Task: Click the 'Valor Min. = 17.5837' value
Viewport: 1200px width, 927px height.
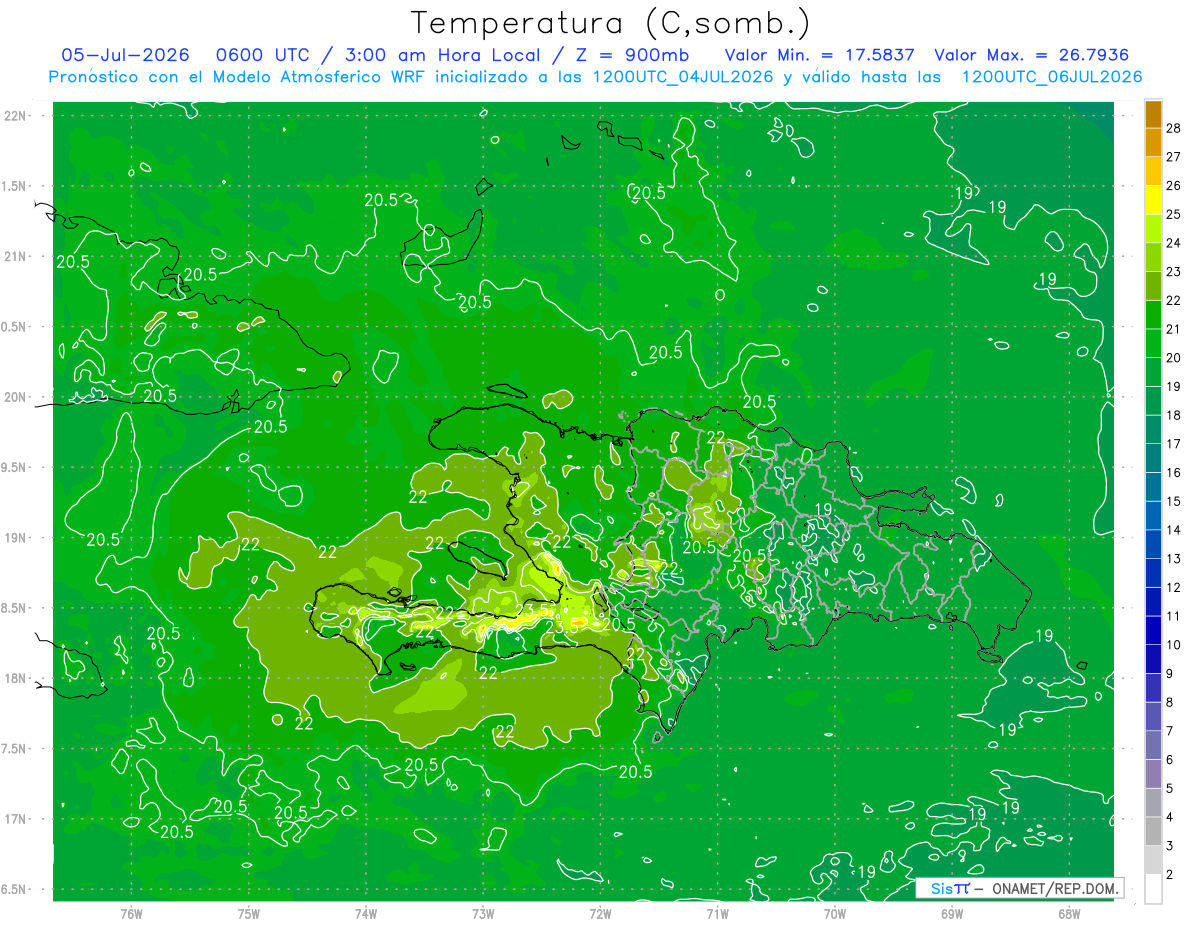Action: pos(818,56)
